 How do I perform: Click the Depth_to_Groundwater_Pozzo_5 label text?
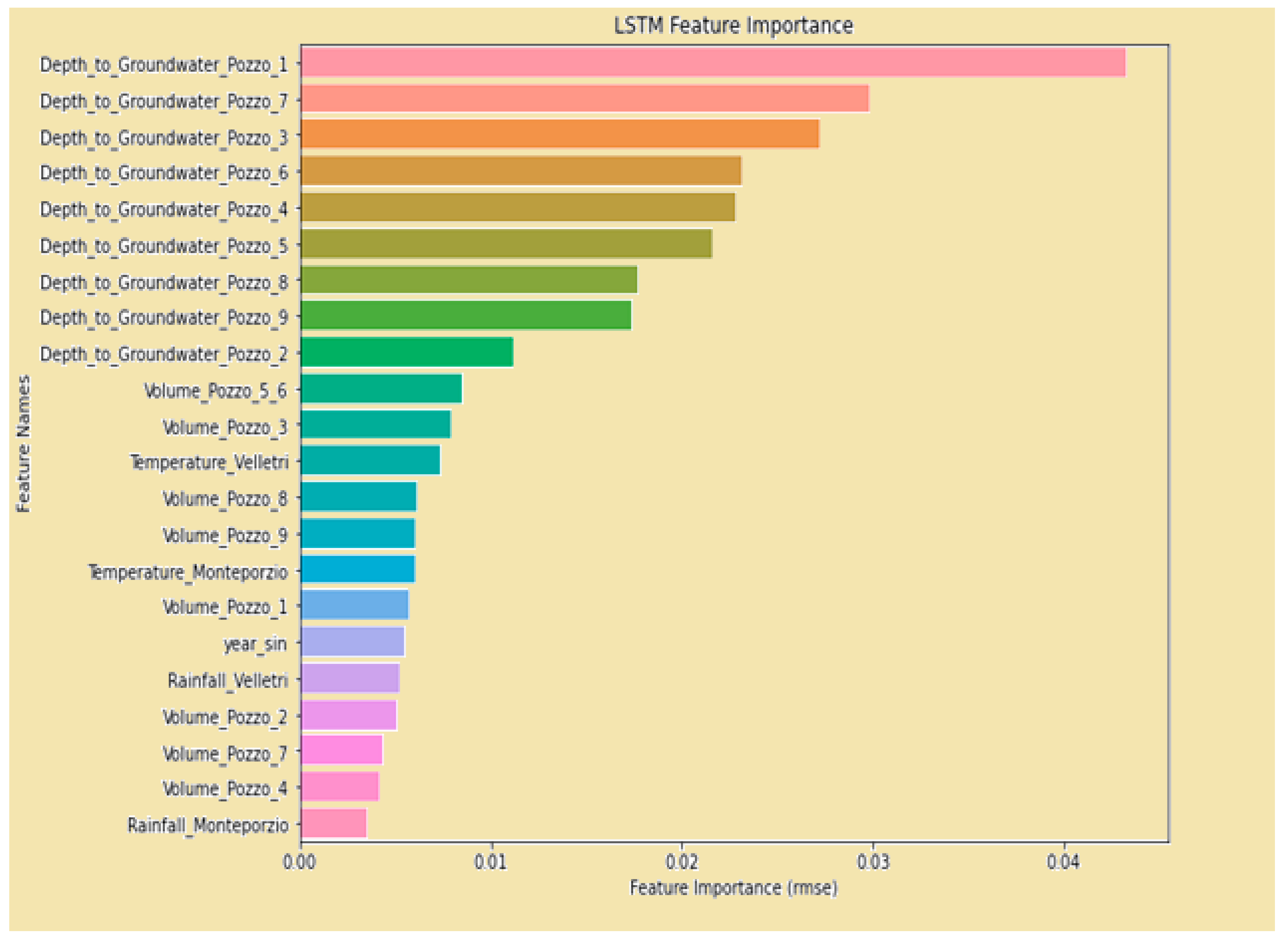164,246
